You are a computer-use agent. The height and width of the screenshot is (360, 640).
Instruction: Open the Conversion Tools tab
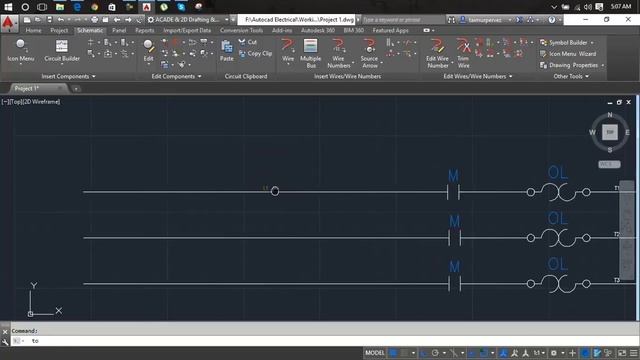point(241,31)
